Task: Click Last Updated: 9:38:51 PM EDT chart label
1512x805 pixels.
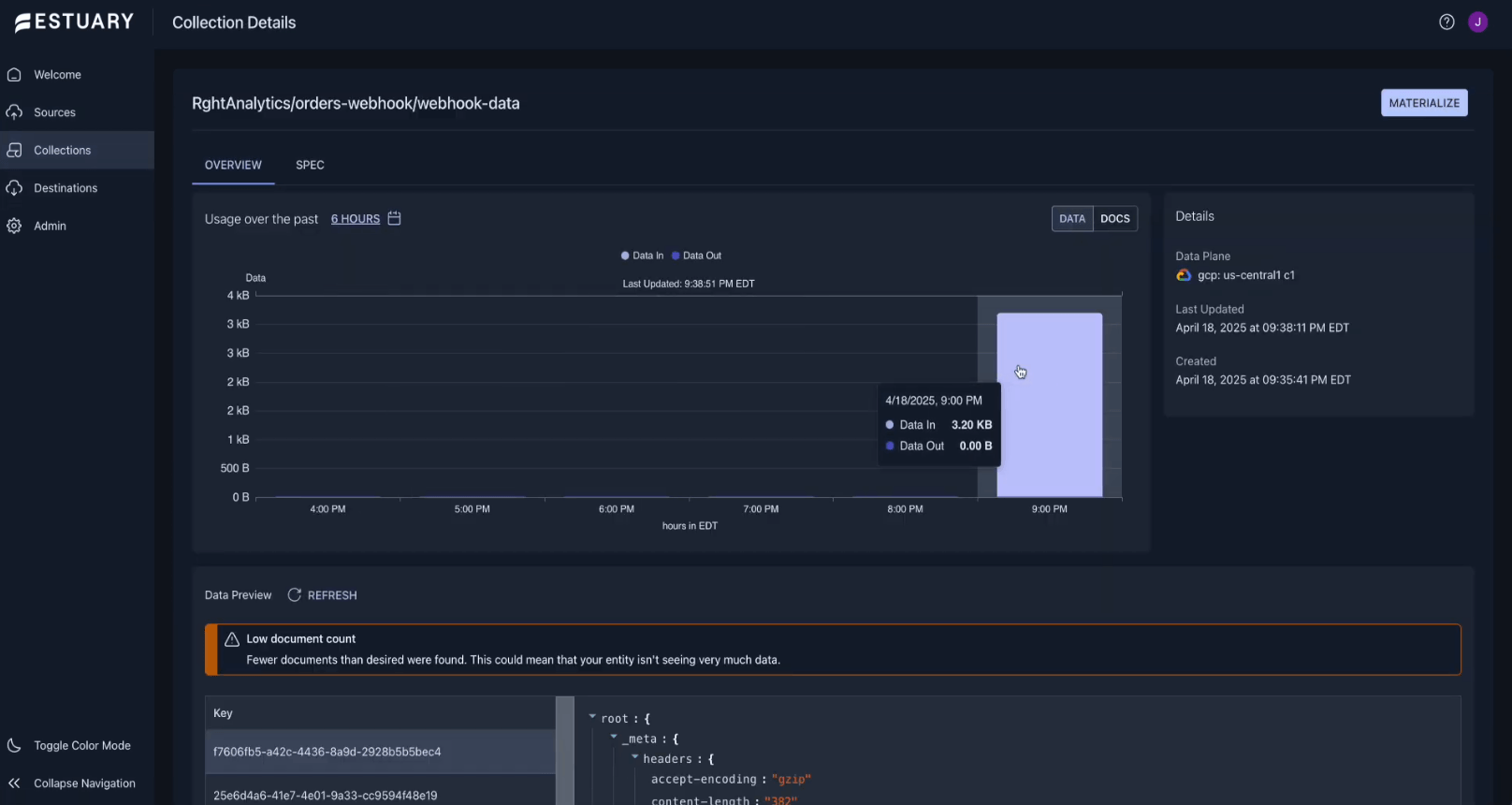Action: [689, 284]
